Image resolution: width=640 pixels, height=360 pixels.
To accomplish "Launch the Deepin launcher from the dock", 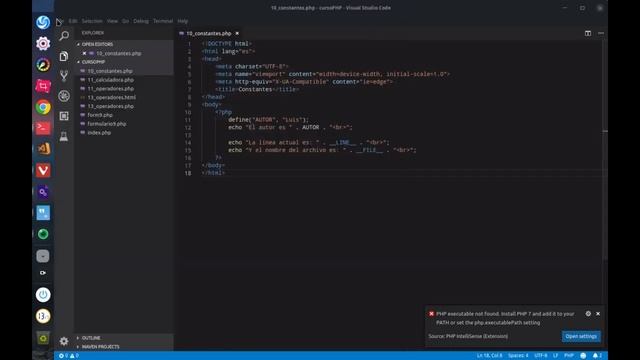I will 43,22.
